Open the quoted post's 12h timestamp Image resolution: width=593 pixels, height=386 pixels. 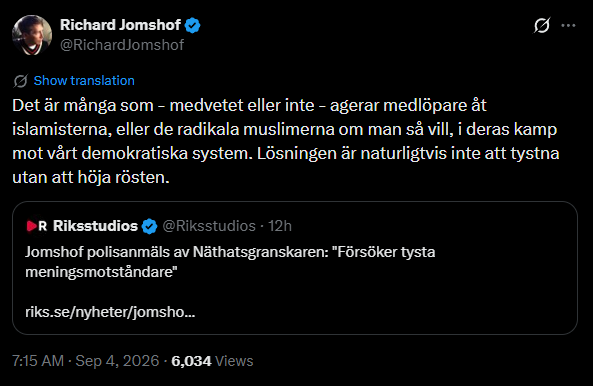click(x=280, y=226)
